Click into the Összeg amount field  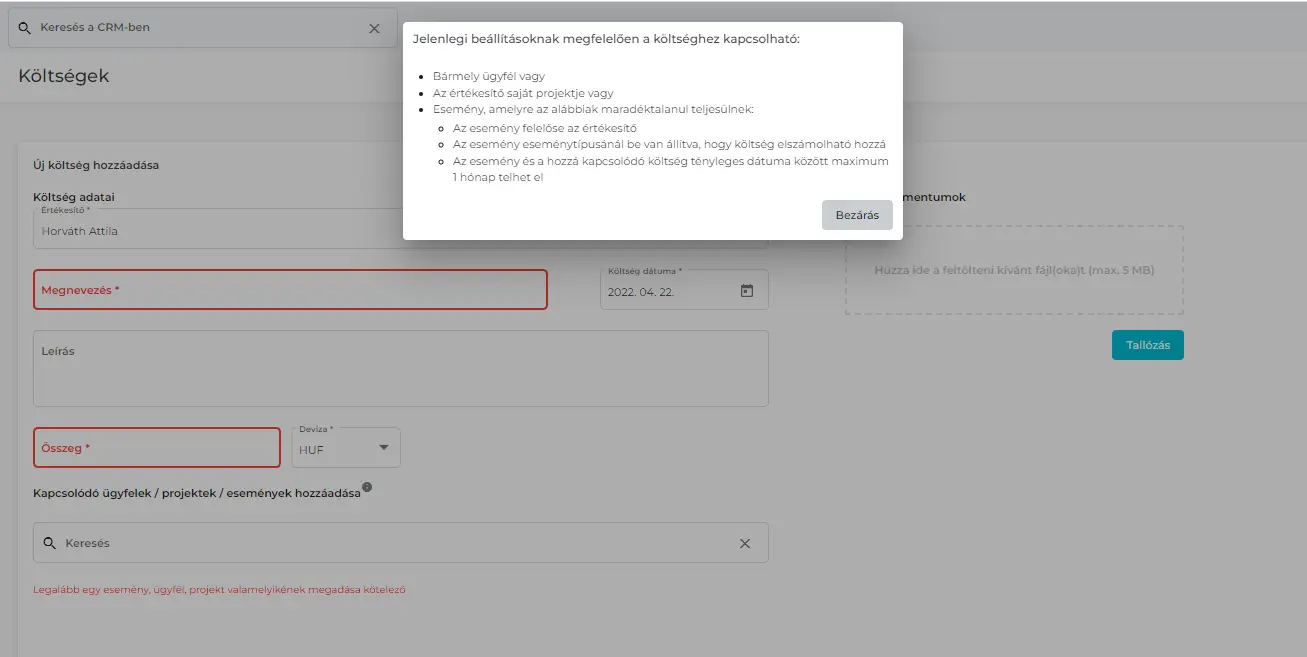point(157,448)
